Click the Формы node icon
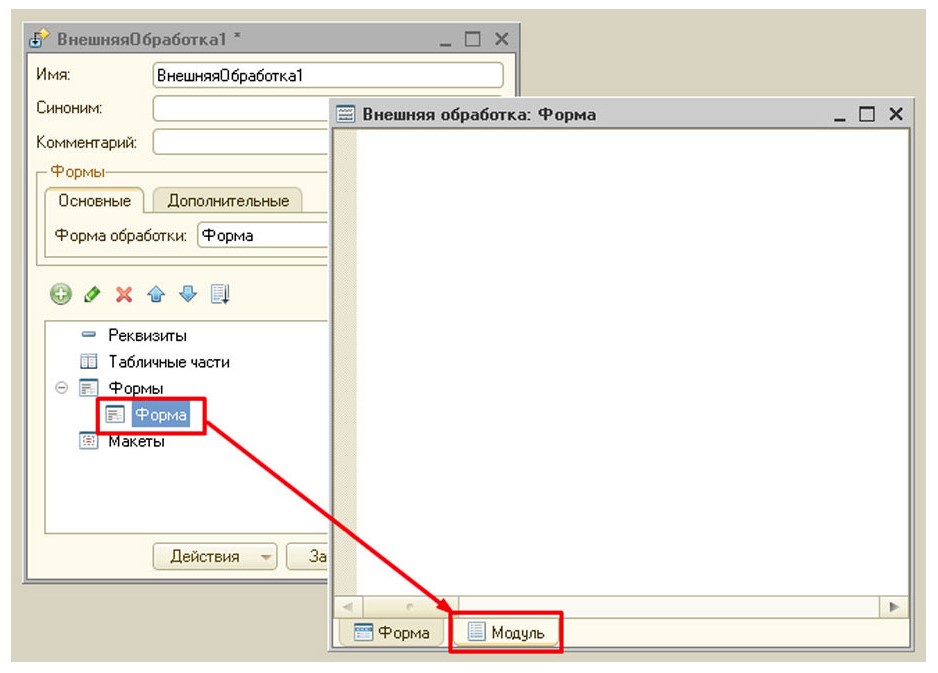Image resolution: width=938 pixels, height=673 pixels. click(x=89, y=388)
